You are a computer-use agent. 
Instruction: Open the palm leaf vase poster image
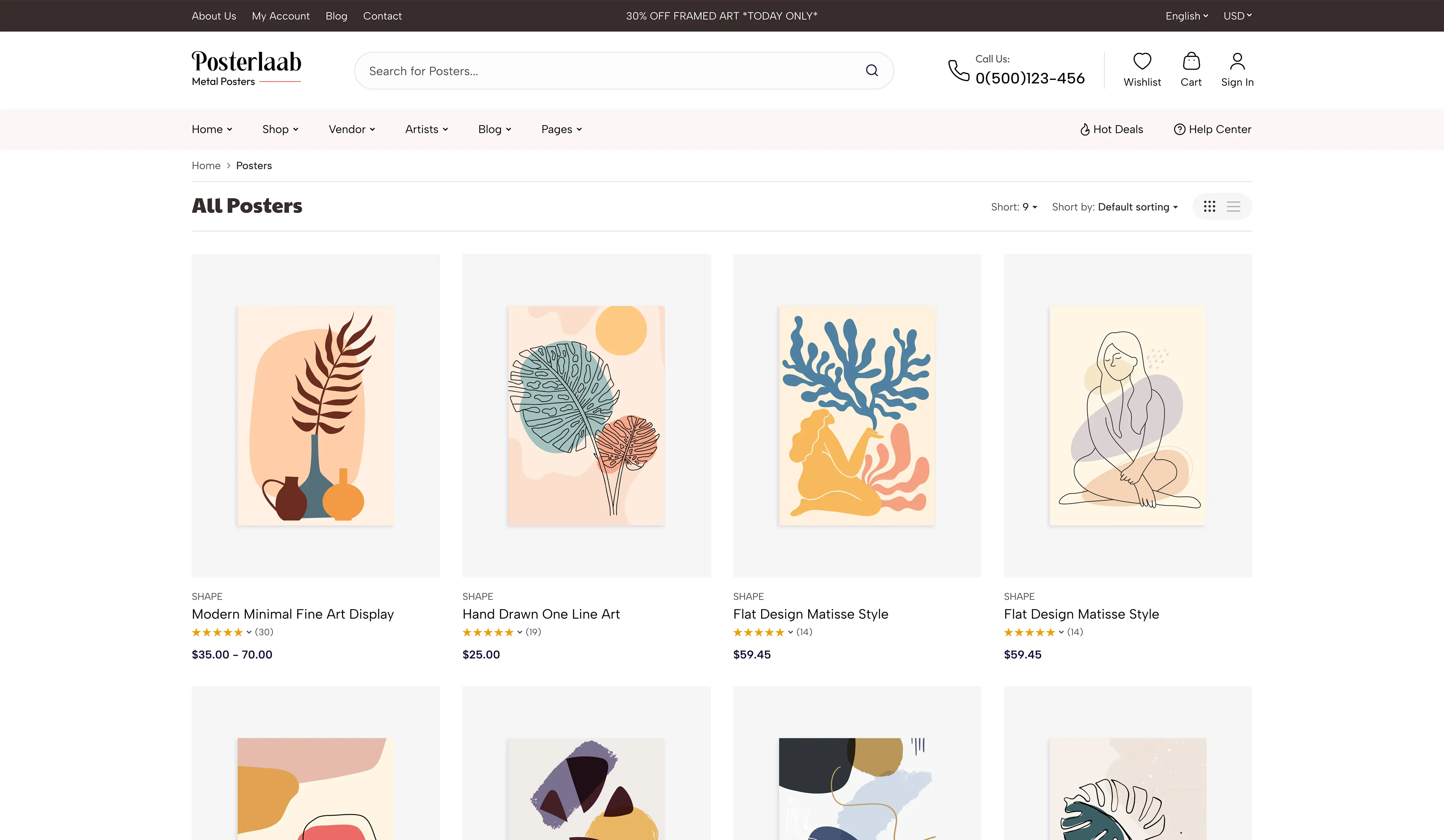pos(316,416)
